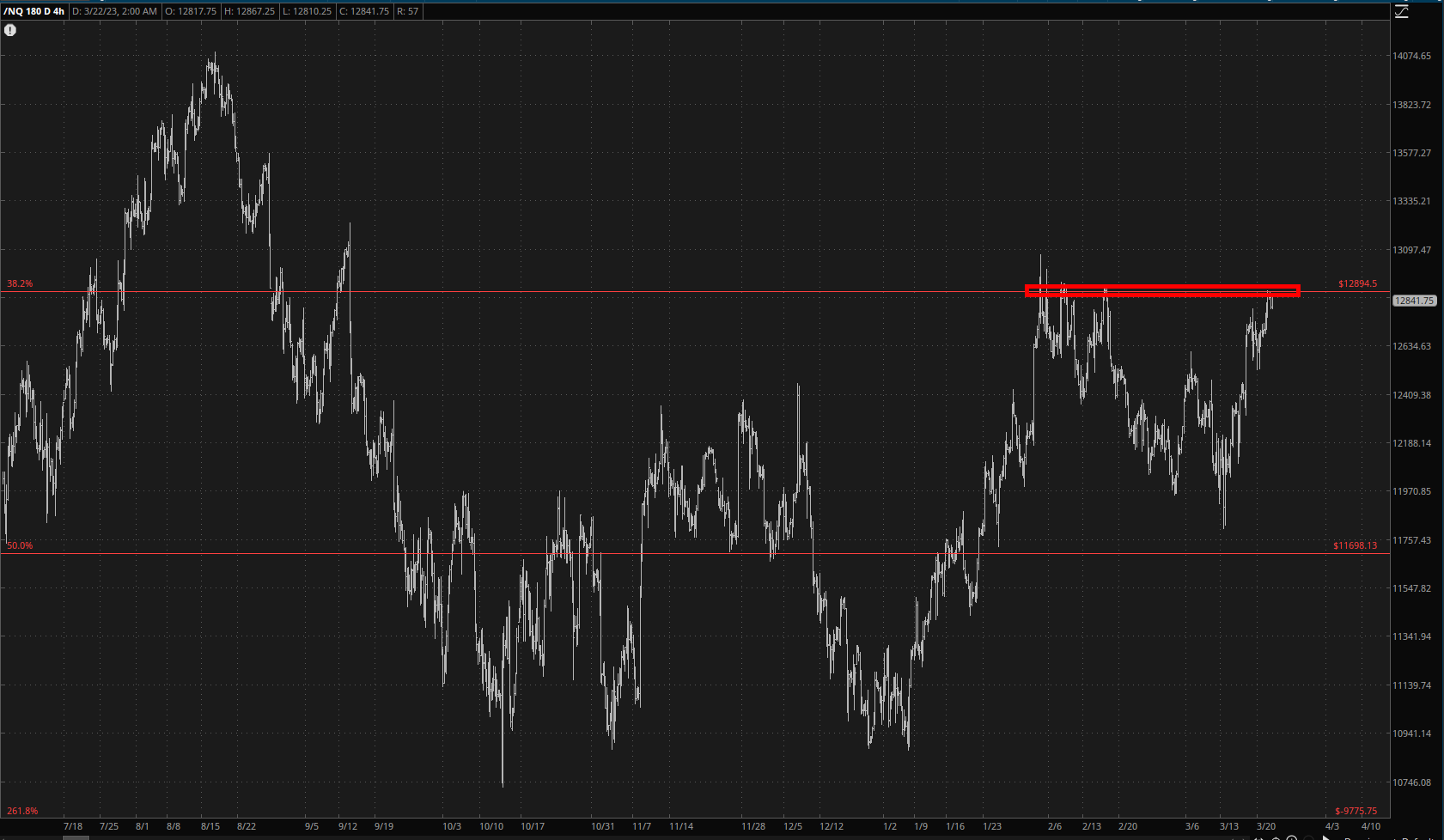Click 10941.14 on the price axis
Image resolution: width=1444 pixels, height=840 pixels.
click(x=1411, y=733)
